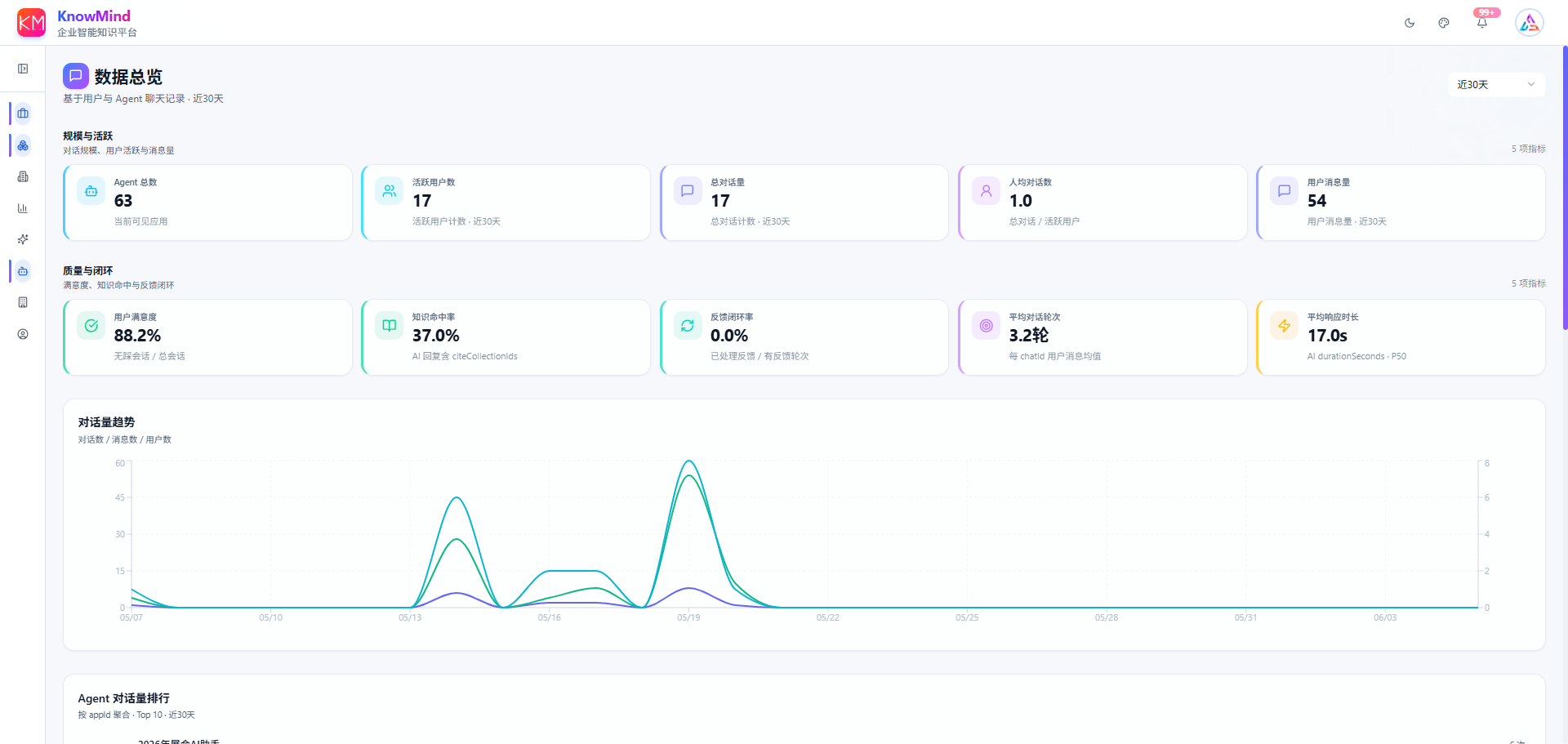Open the stacked cubes sidebar icon
1568x744 pixels.
(x=23, y=145)
